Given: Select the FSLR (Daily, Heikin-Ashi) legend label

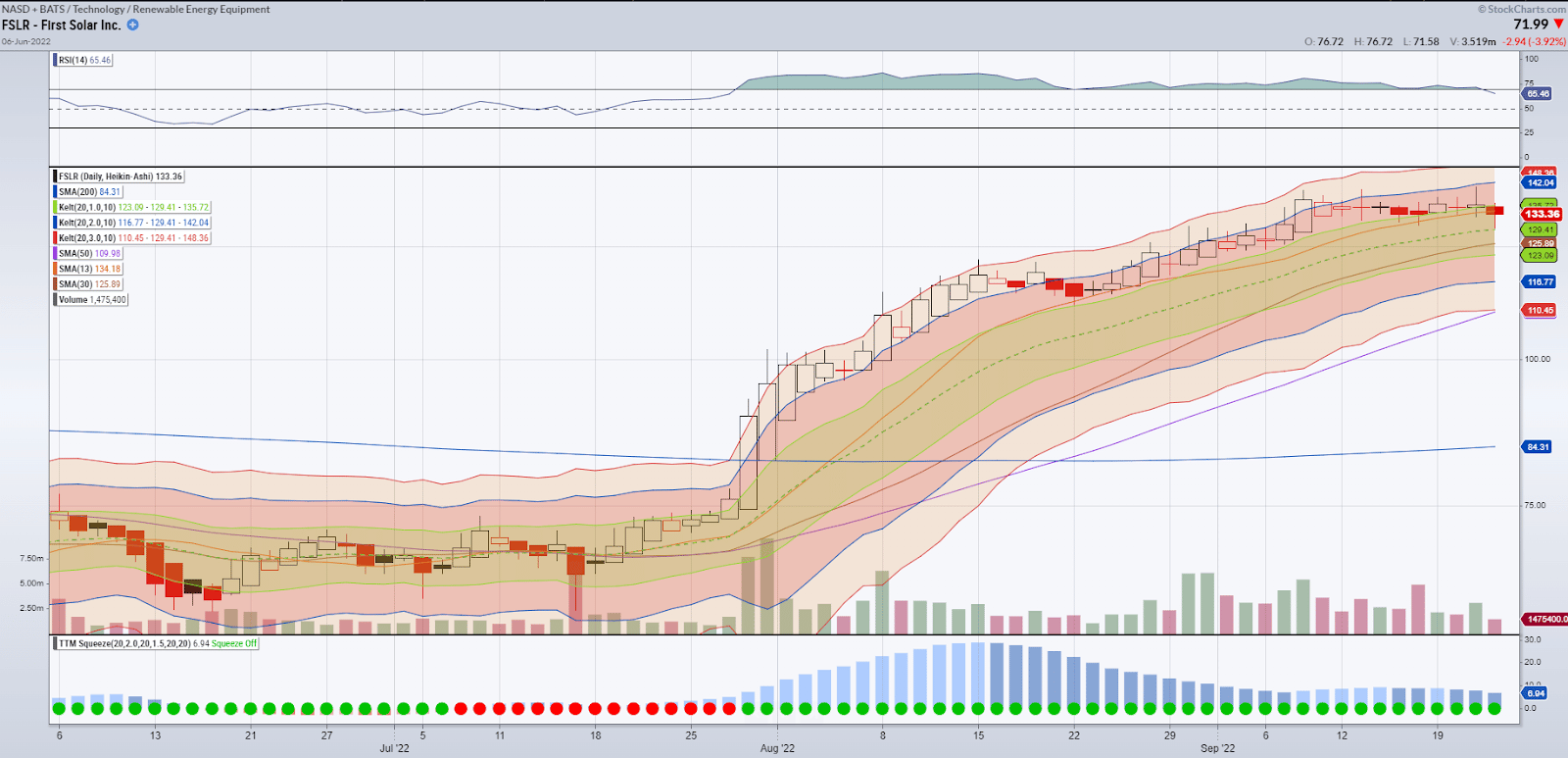Looking at the screenshot, I should (x=121, y=177).
